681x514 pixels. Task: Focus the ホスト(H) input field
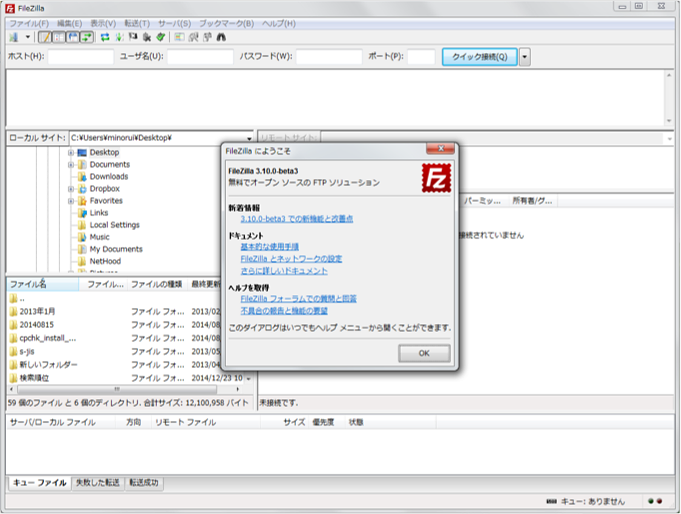coord(80,56)
